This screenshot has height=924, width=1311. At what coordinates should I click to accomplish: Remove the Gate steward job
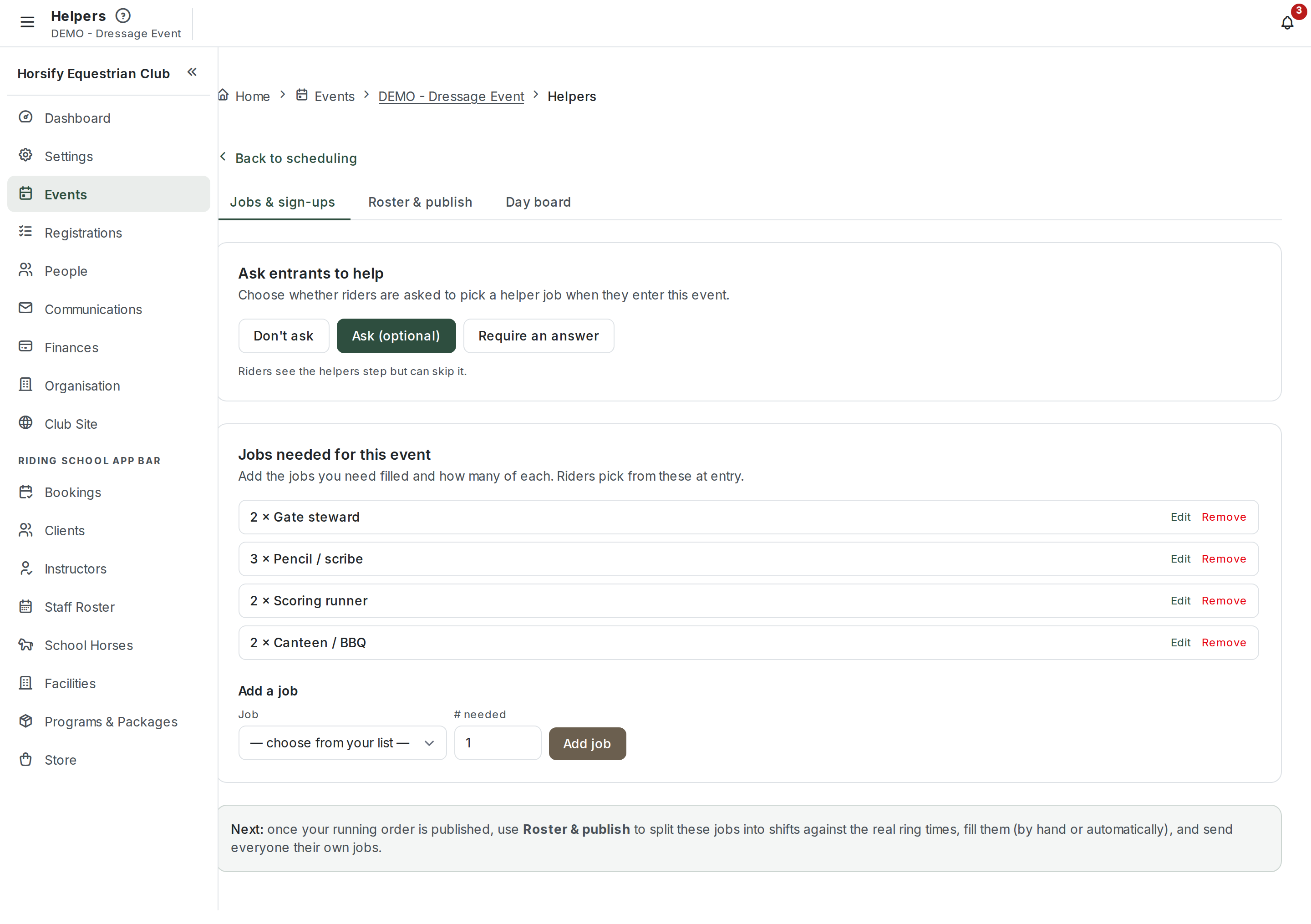[1224, 518]
